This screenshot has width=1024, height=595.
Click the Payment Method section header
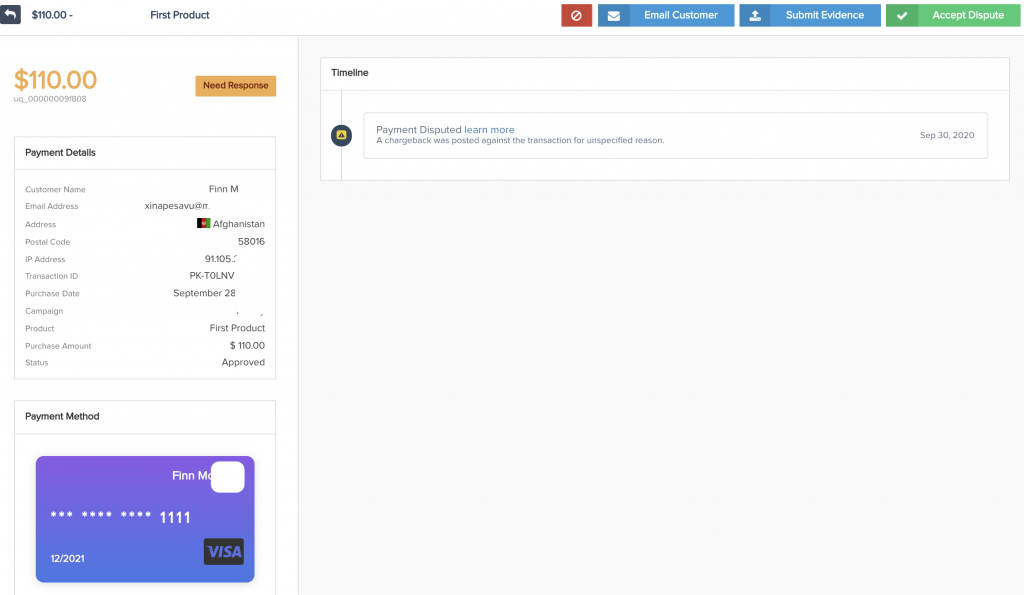(62, 417)
